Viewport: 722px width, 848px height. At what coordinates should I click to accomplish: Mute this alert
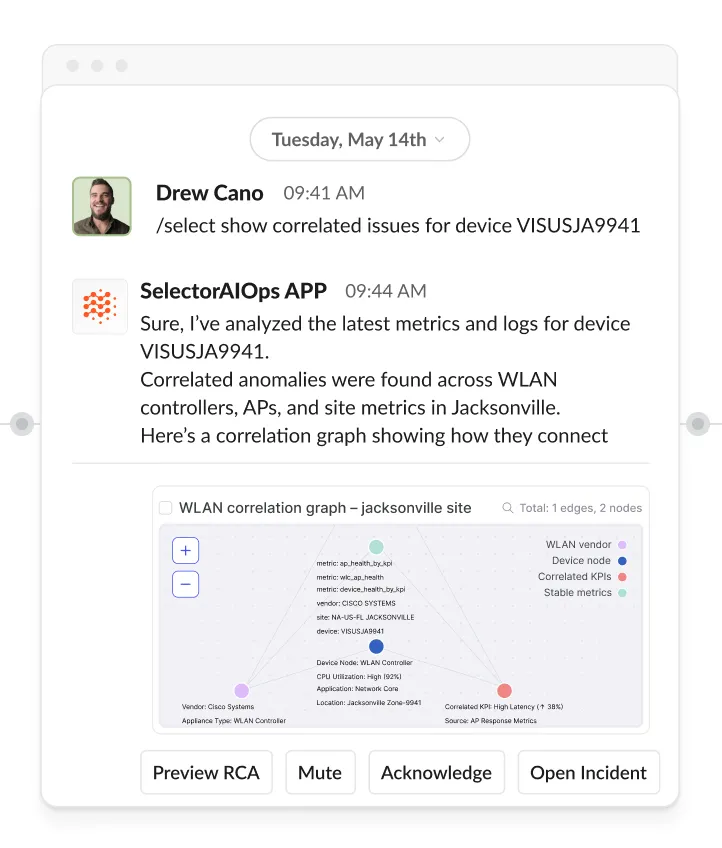click(320, 773)
